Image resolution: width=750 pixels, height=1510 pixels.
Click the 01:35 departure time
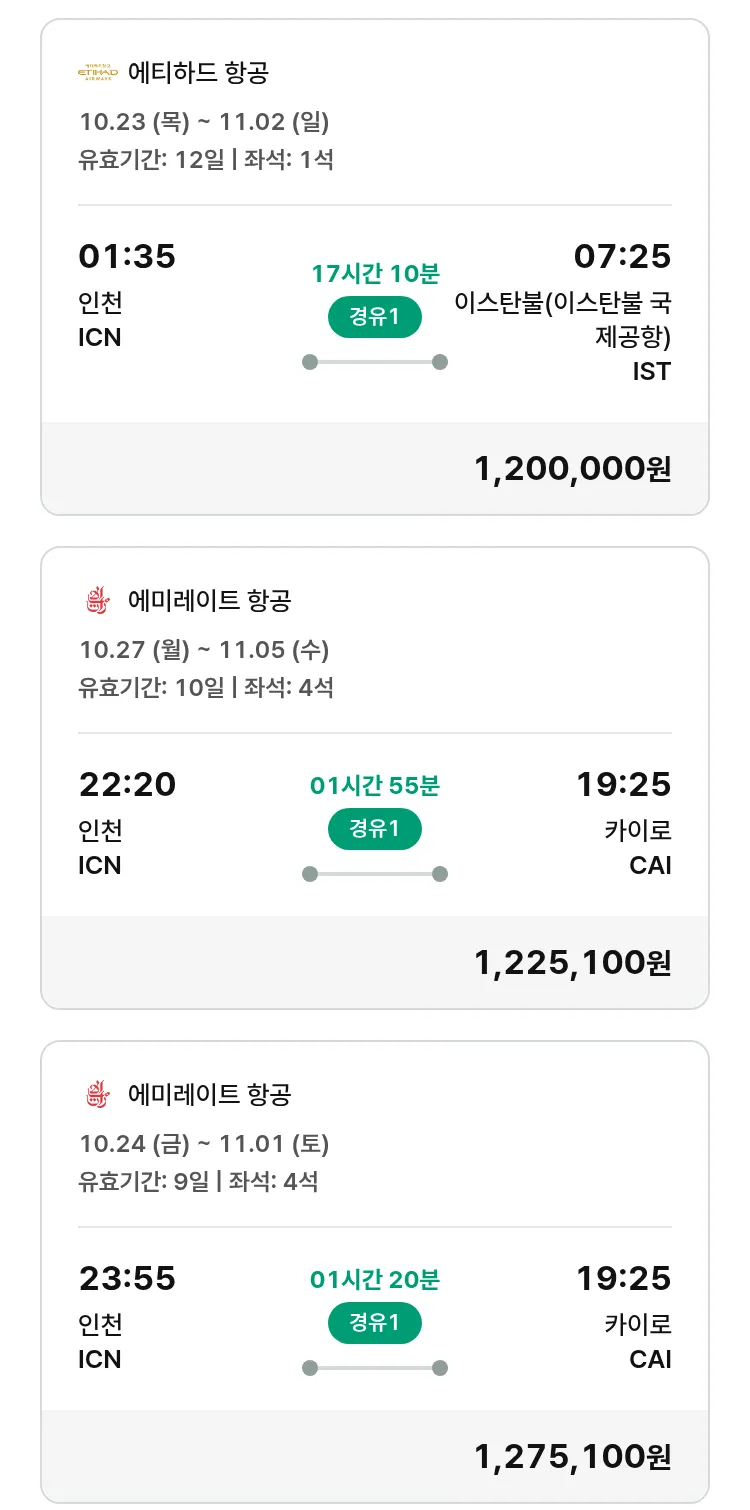tap(127, 257)
